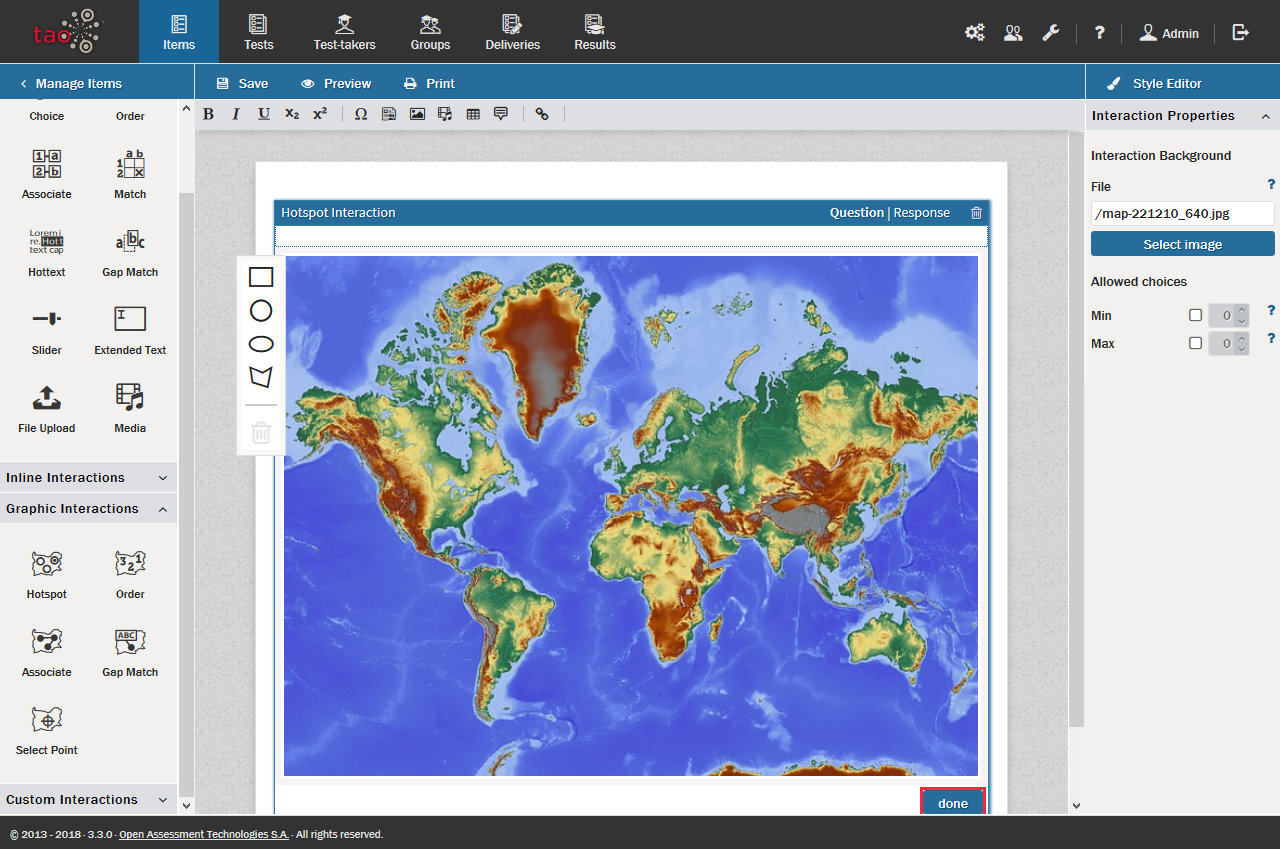Switch to the Response view
Screen dimensions: 1280x849
(x=921, y=213)
